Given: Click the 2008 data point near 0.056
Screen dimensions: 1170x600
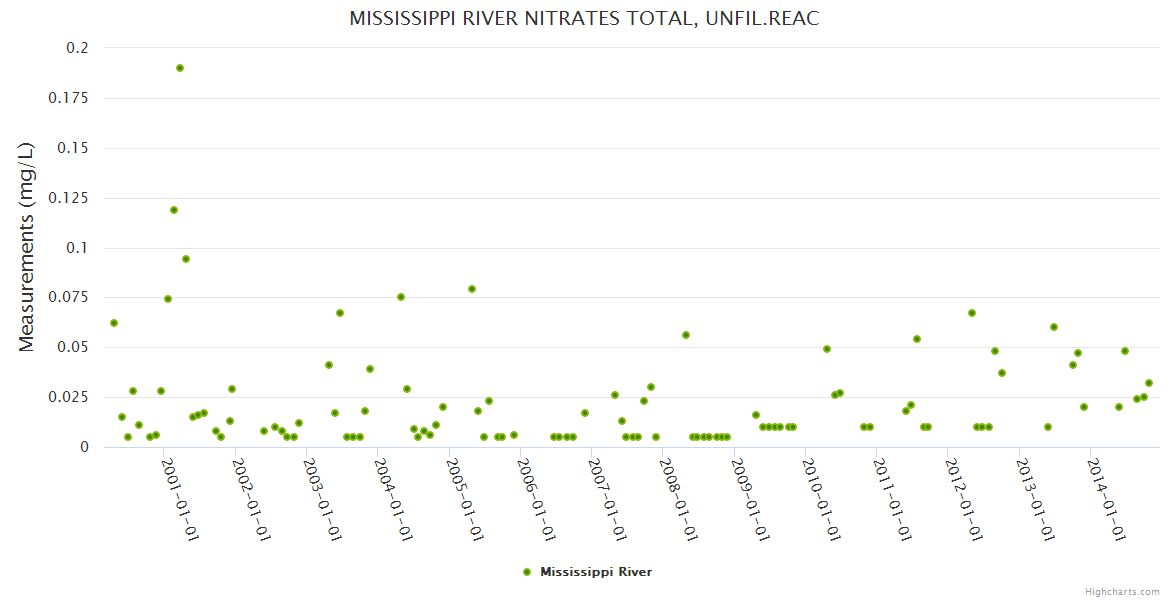Looking at the screenshot, I should pos(686,335).
